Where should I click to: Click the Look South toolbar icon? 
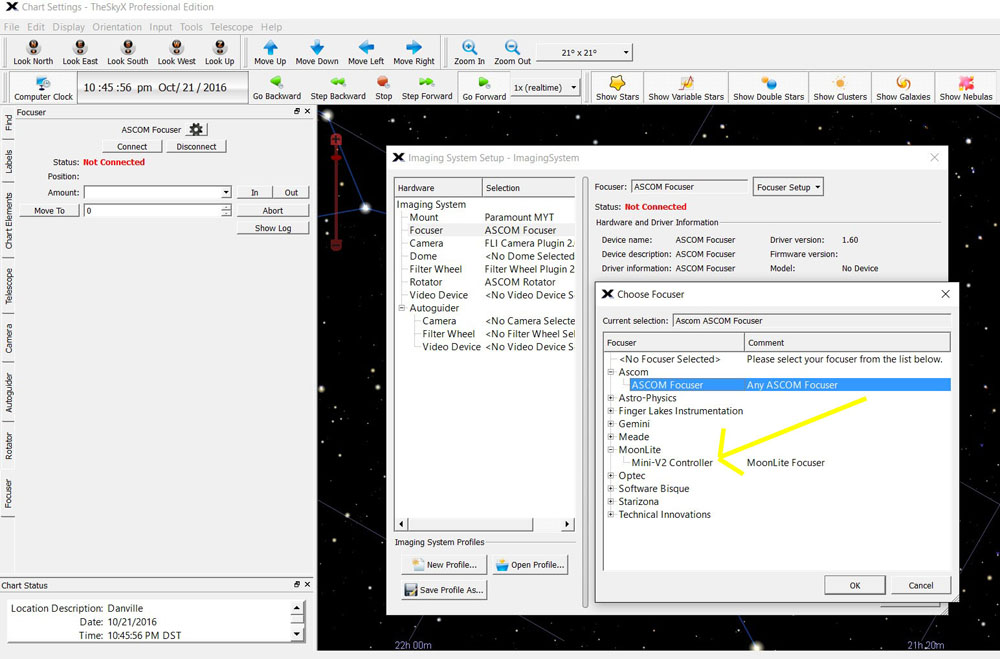(128, 47)
